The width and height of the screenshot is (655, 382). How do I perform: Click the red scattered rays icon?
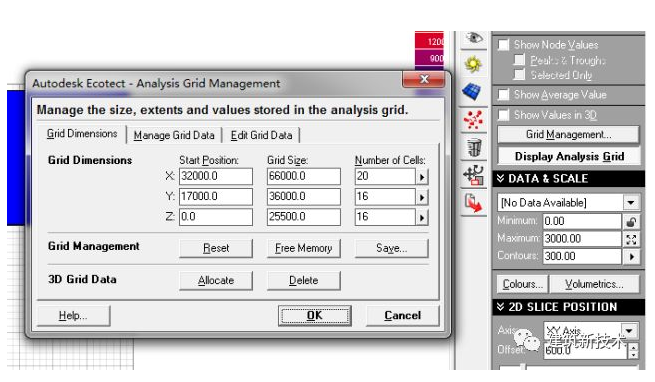pos(474,120)
